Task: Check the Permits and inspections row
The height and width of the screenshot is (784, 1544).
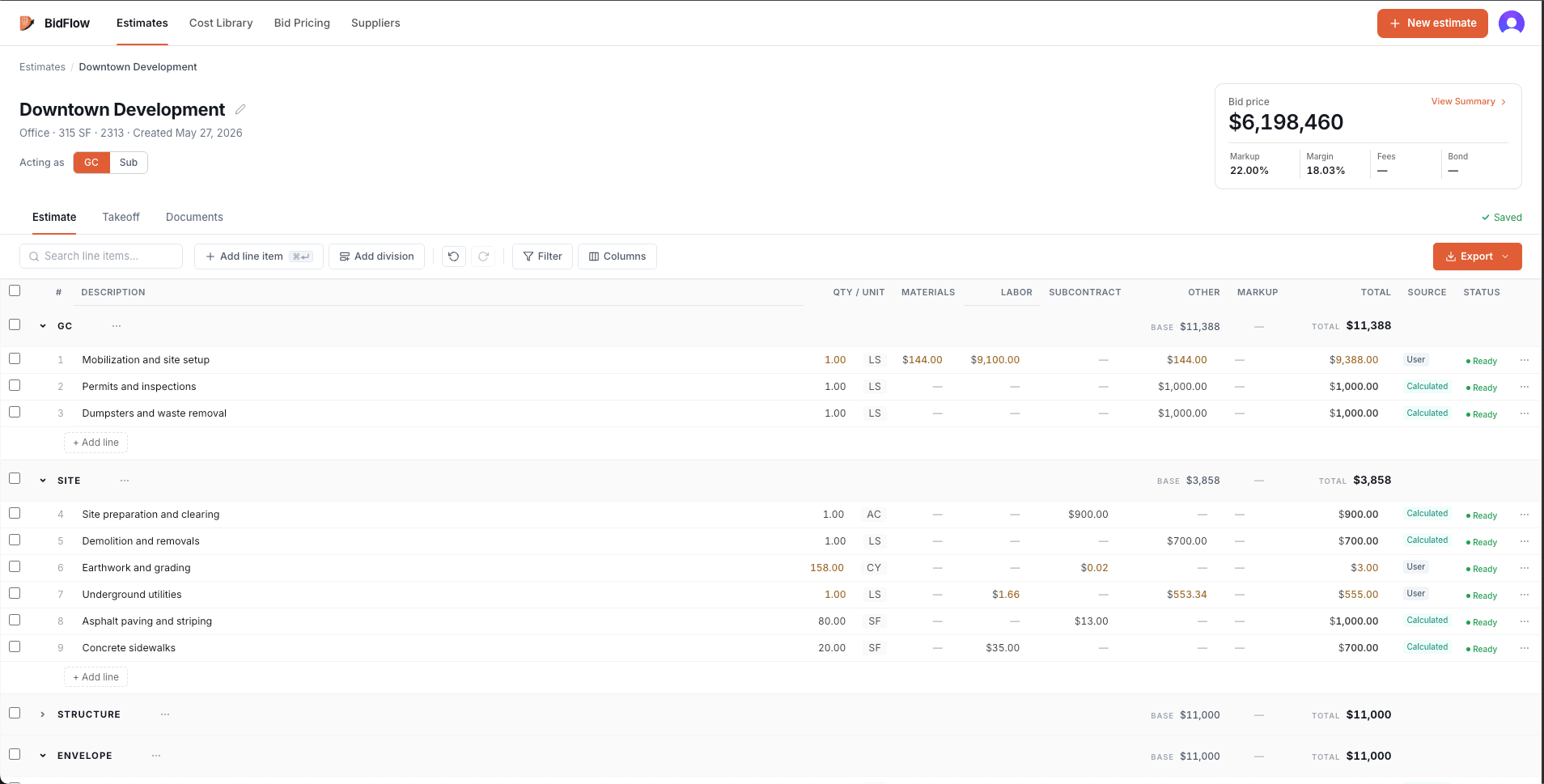Action: [15, 385]
